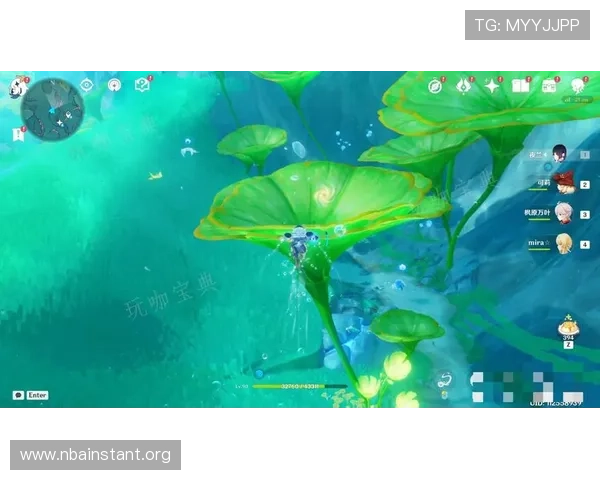
Task: Click party slot key 4
Action: click(585, 245)
